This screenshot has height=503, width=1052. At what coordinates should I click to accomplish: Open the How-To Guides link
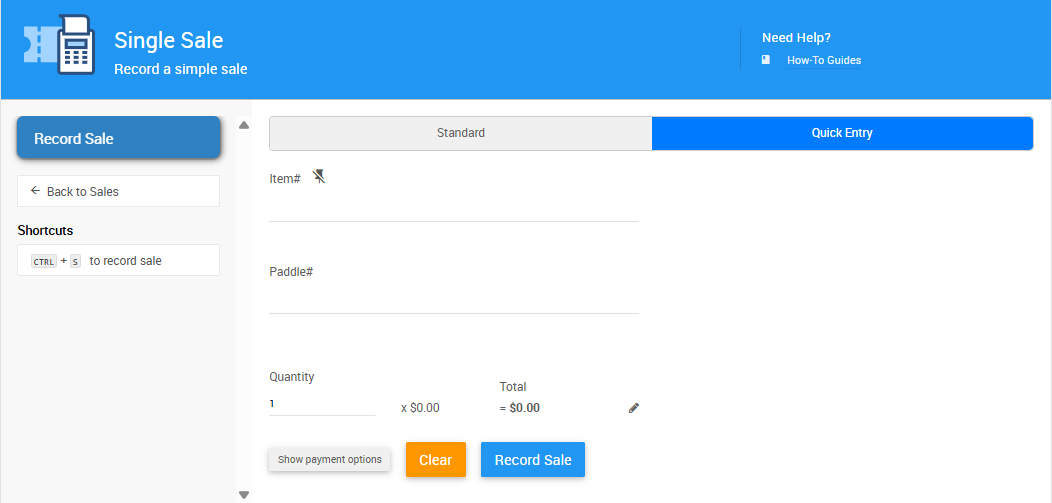pyautogui.click(x=823, y=60)
